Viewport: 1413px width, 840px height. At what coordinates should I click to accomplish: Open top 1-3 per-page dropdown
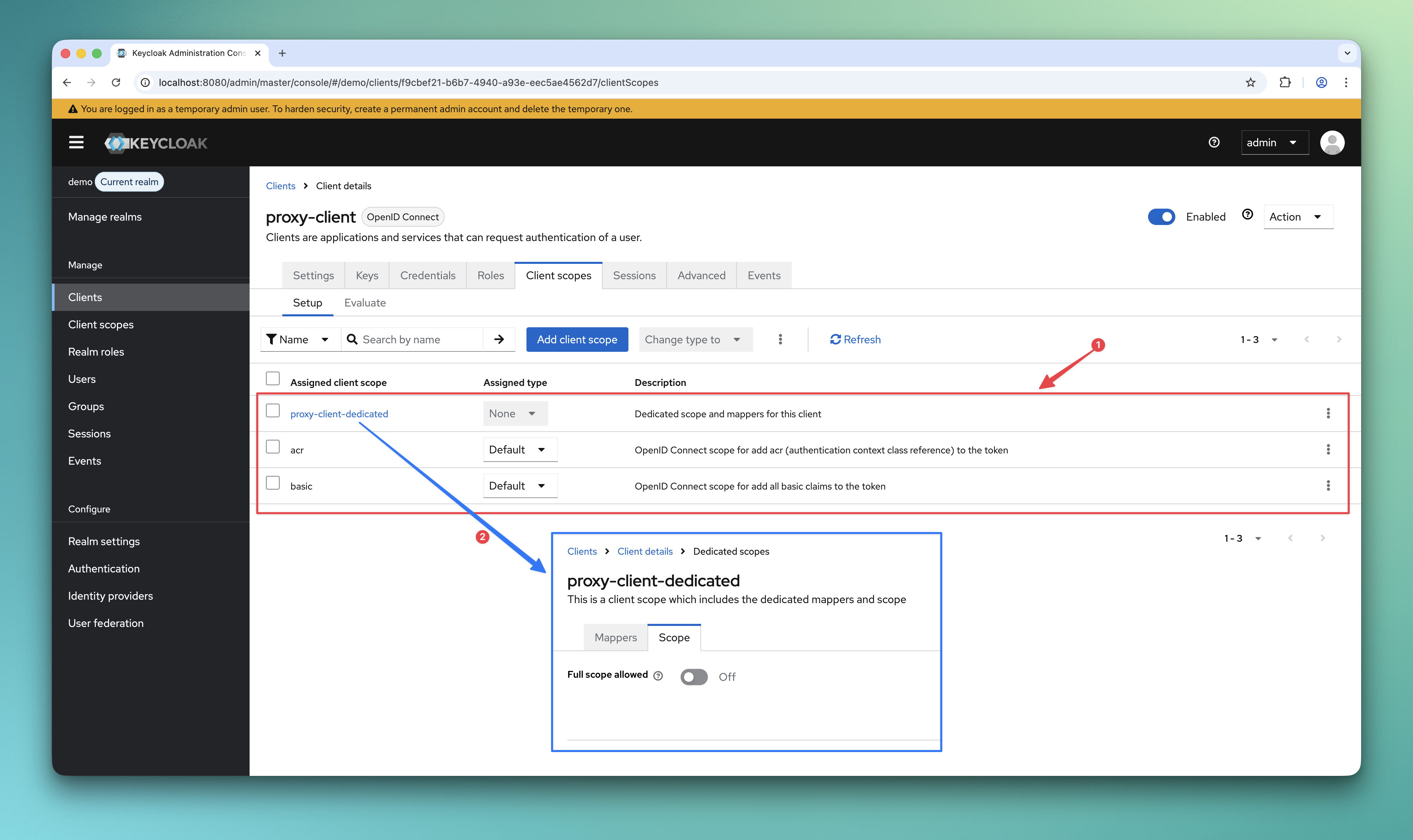(x=1259, y=339)
